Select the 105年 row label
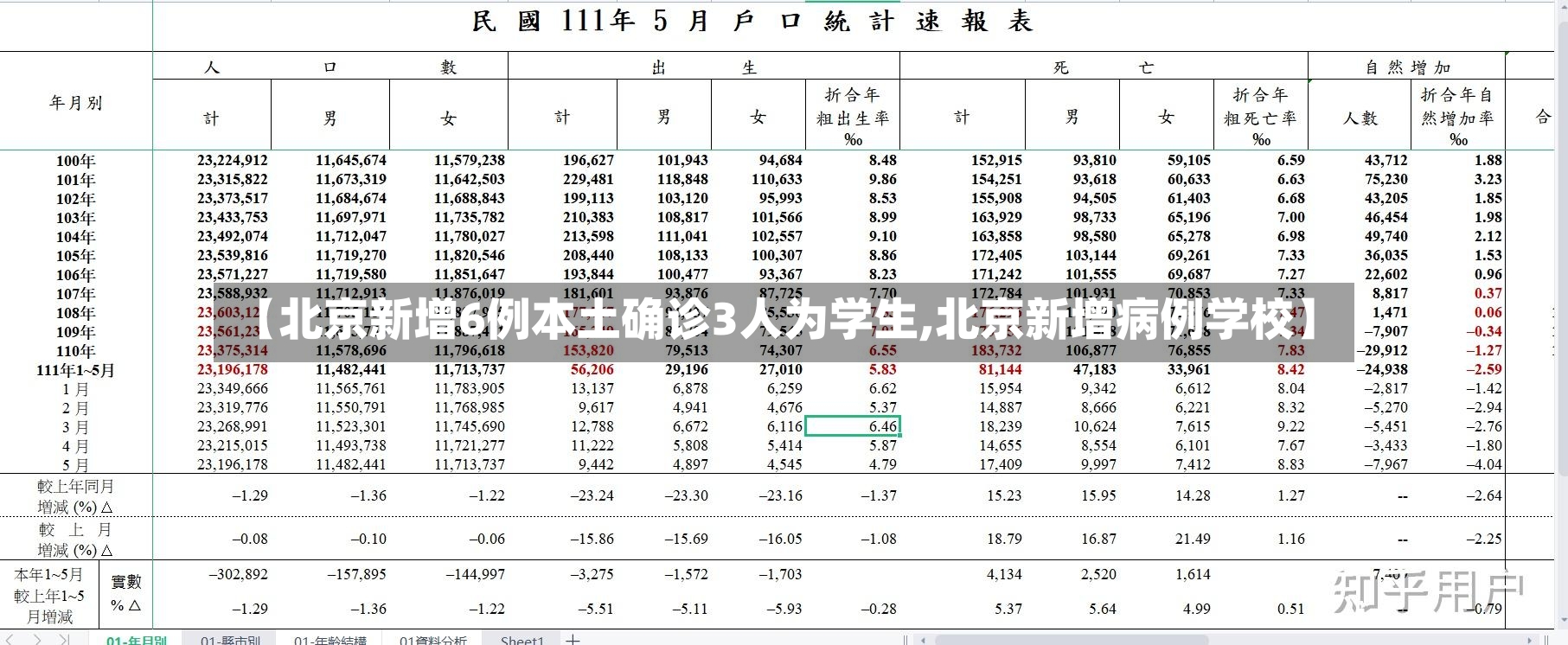 coord(76,256)
